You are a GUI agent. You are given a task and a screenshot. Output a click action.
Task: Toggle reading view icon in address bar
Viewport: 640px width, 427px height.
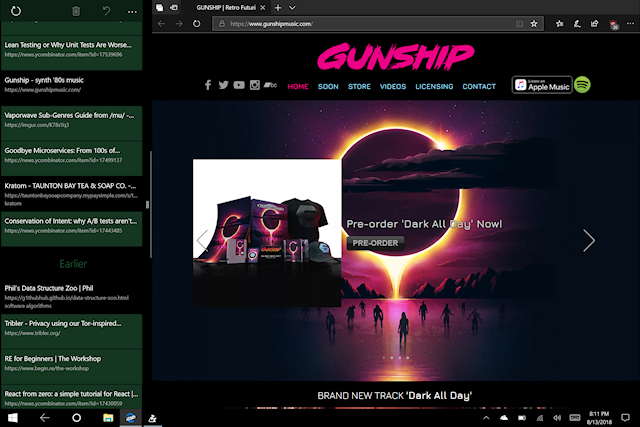519,24
